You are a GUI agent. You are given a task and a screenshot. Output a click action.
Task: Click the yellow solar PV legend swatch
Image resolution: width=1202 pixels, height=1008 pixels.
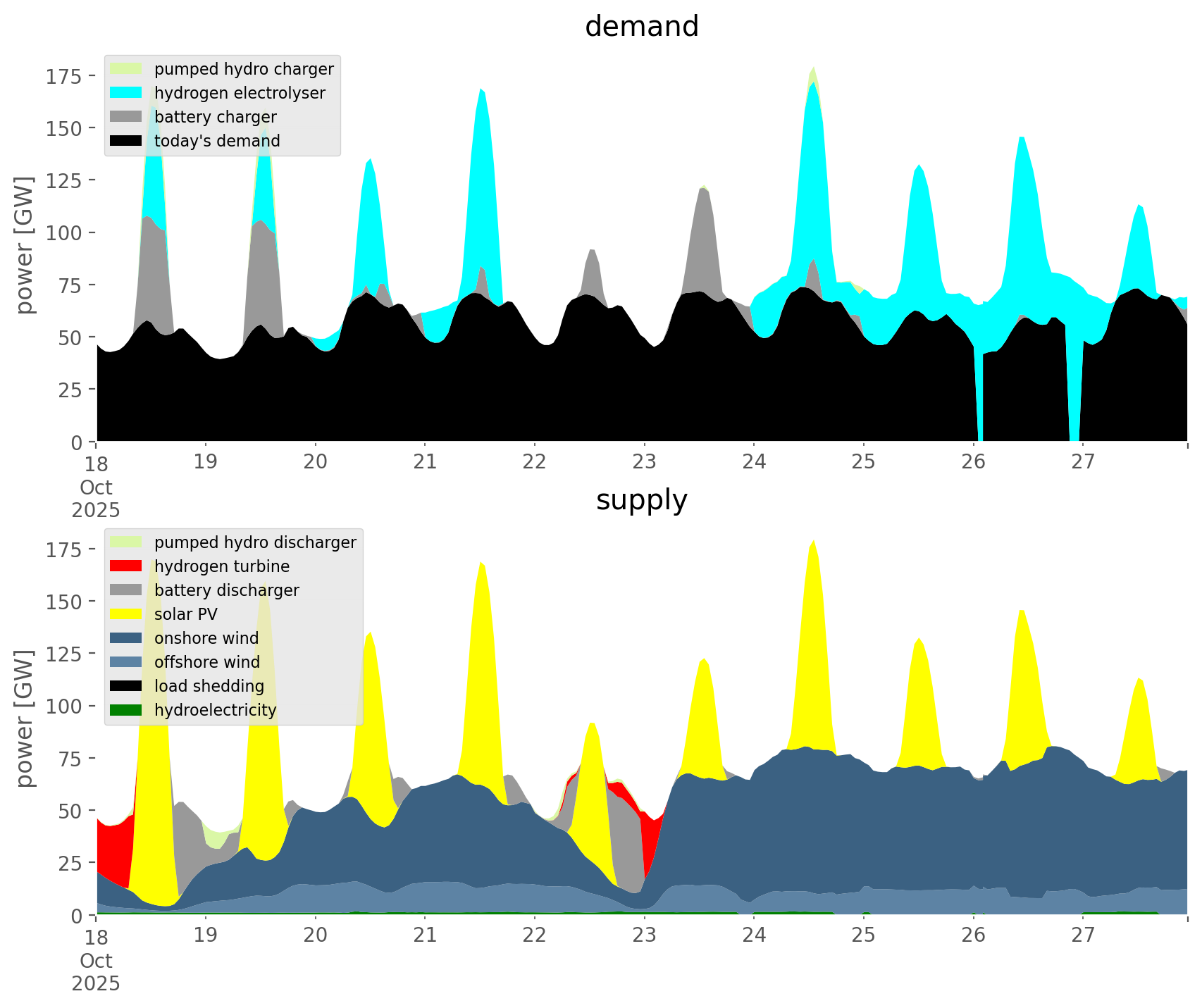tap(126, 614)
